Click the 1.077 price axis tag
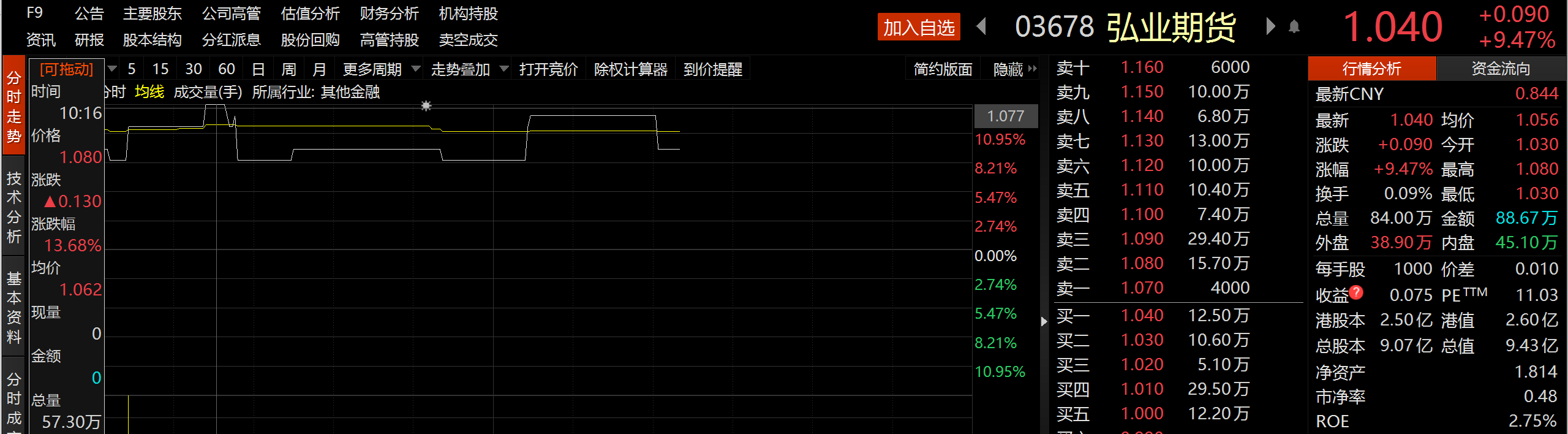The width and height of the screenshot is (1568, 434). [1006, 116]
